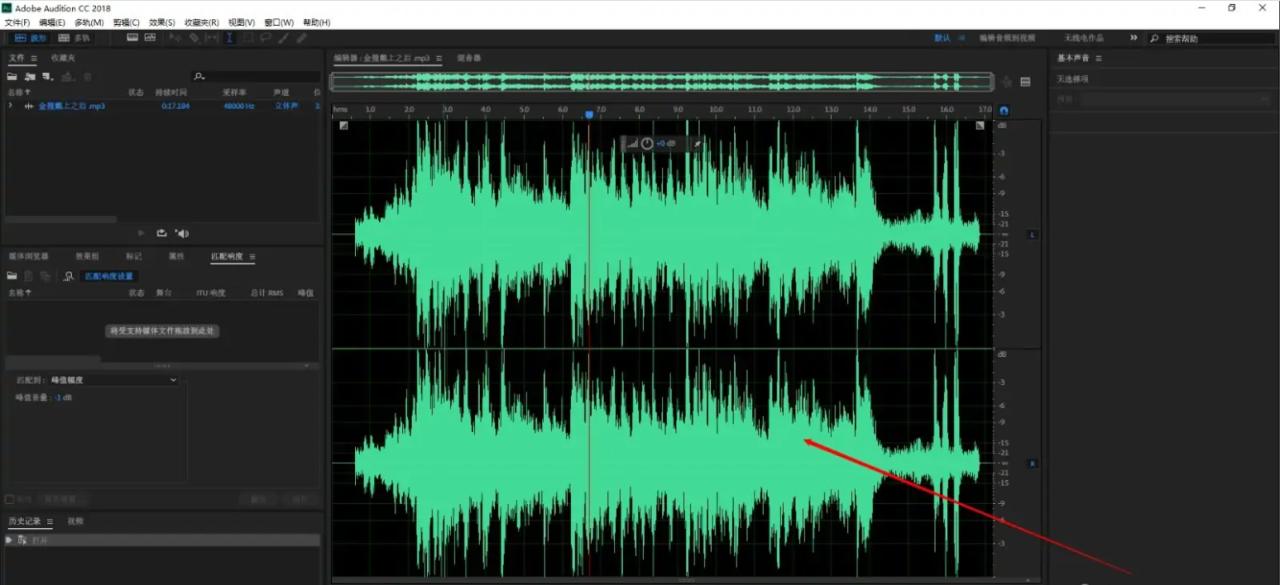This screenshot has height=585, width=1280.
Task: Sort files by 采样率 column header
Action: (x=234, y=92)
